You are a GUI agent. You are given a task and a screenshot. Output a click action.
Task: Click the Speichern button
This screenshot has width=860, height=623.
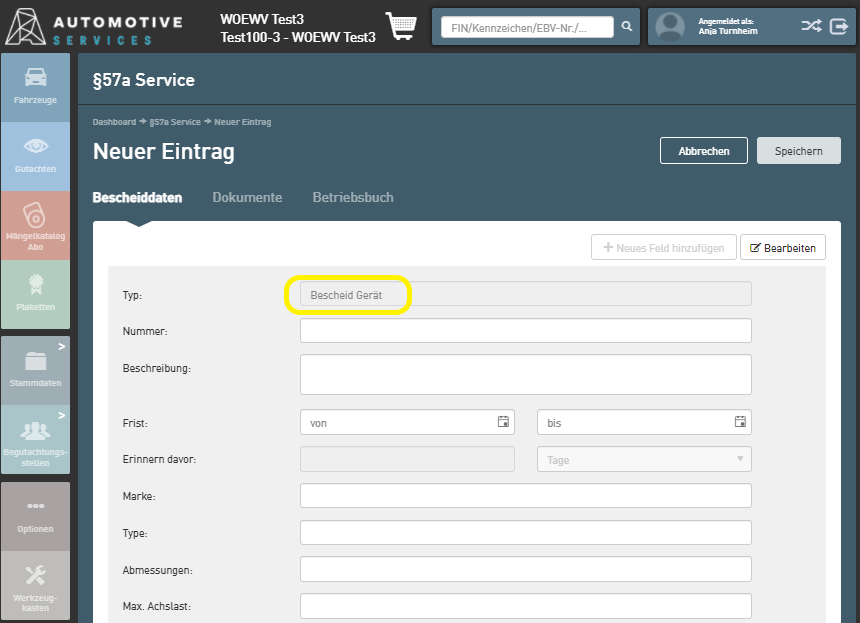(x=798, y=151)
